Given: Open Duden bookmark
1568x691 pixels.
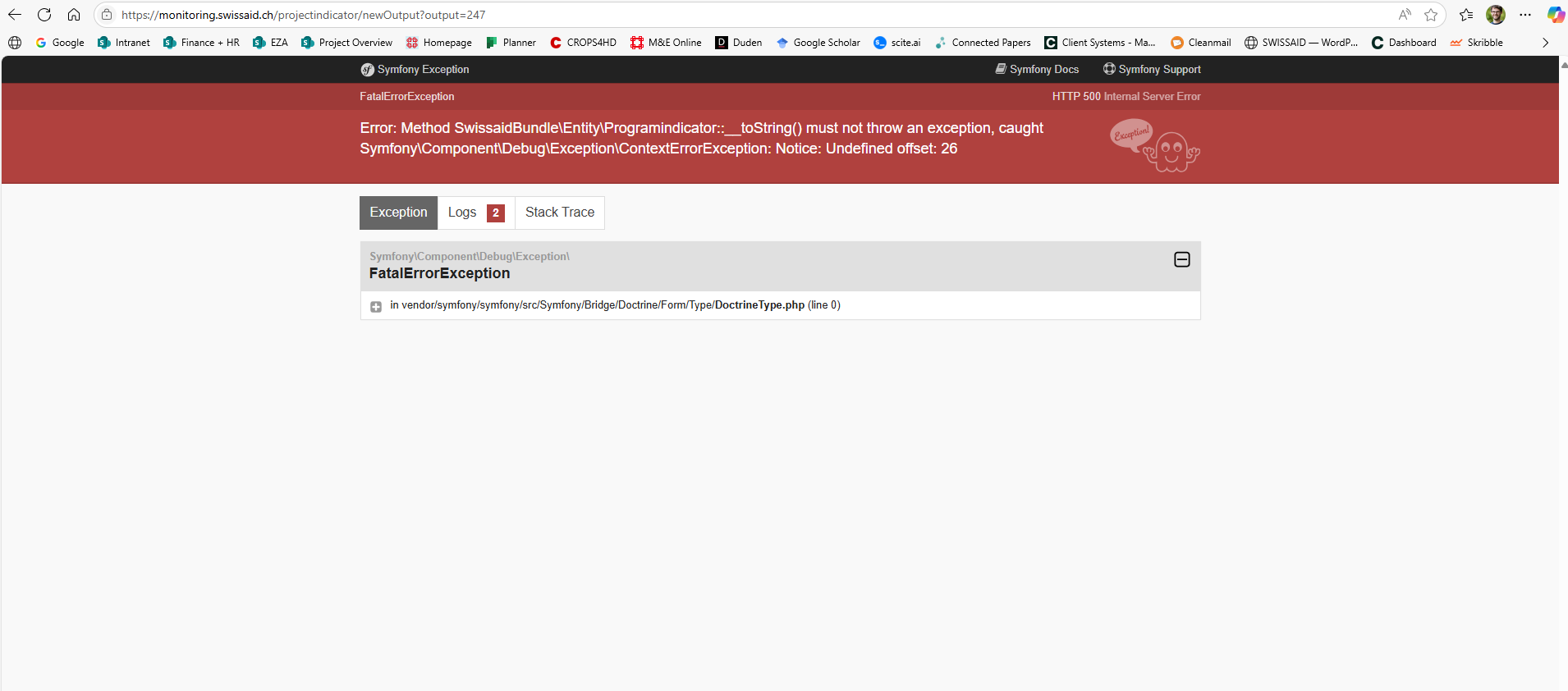Looking at the screenshot, I should pos(738,43).
